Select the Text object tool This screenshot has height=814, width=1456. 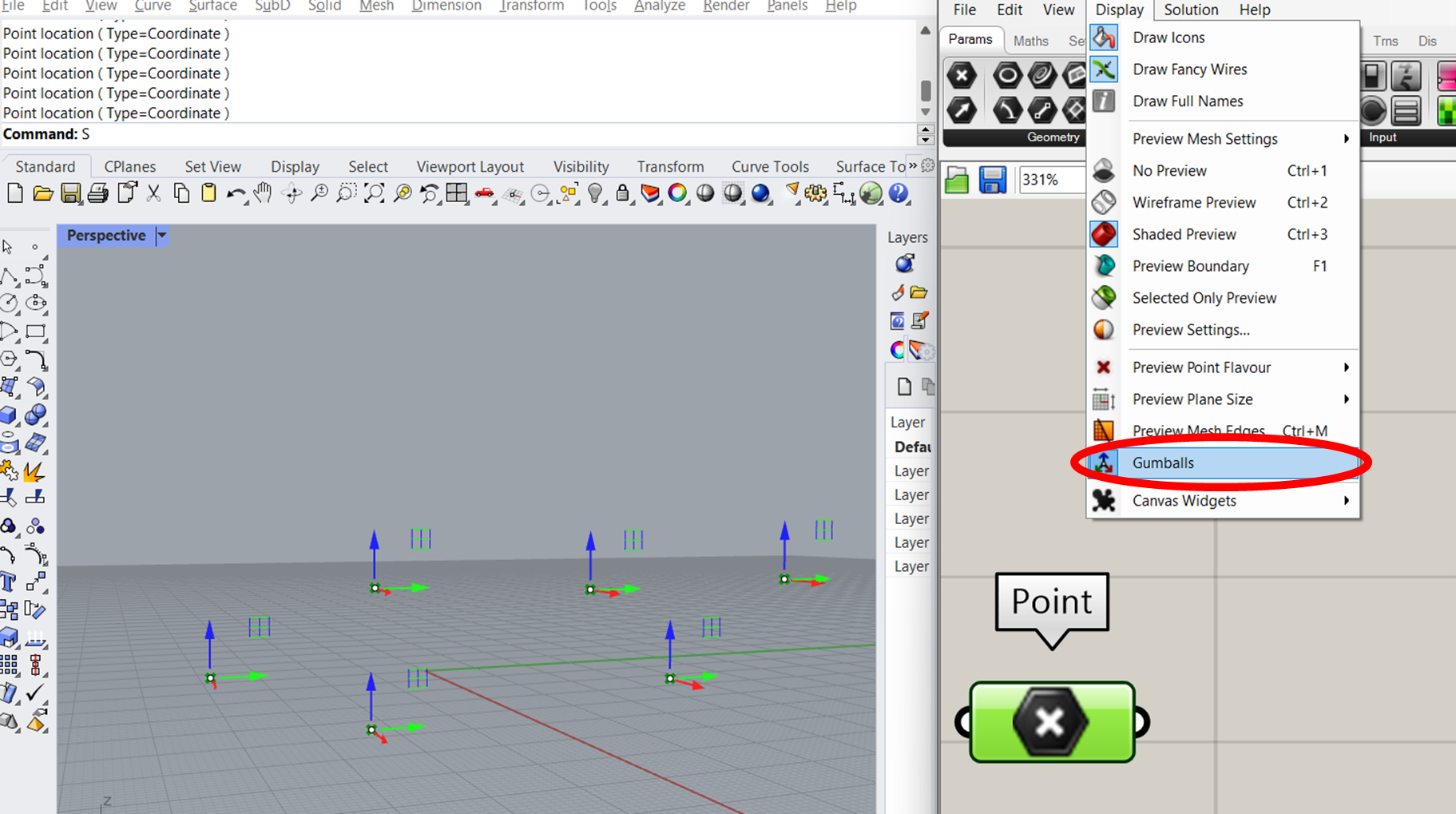(x=9, y=582)
